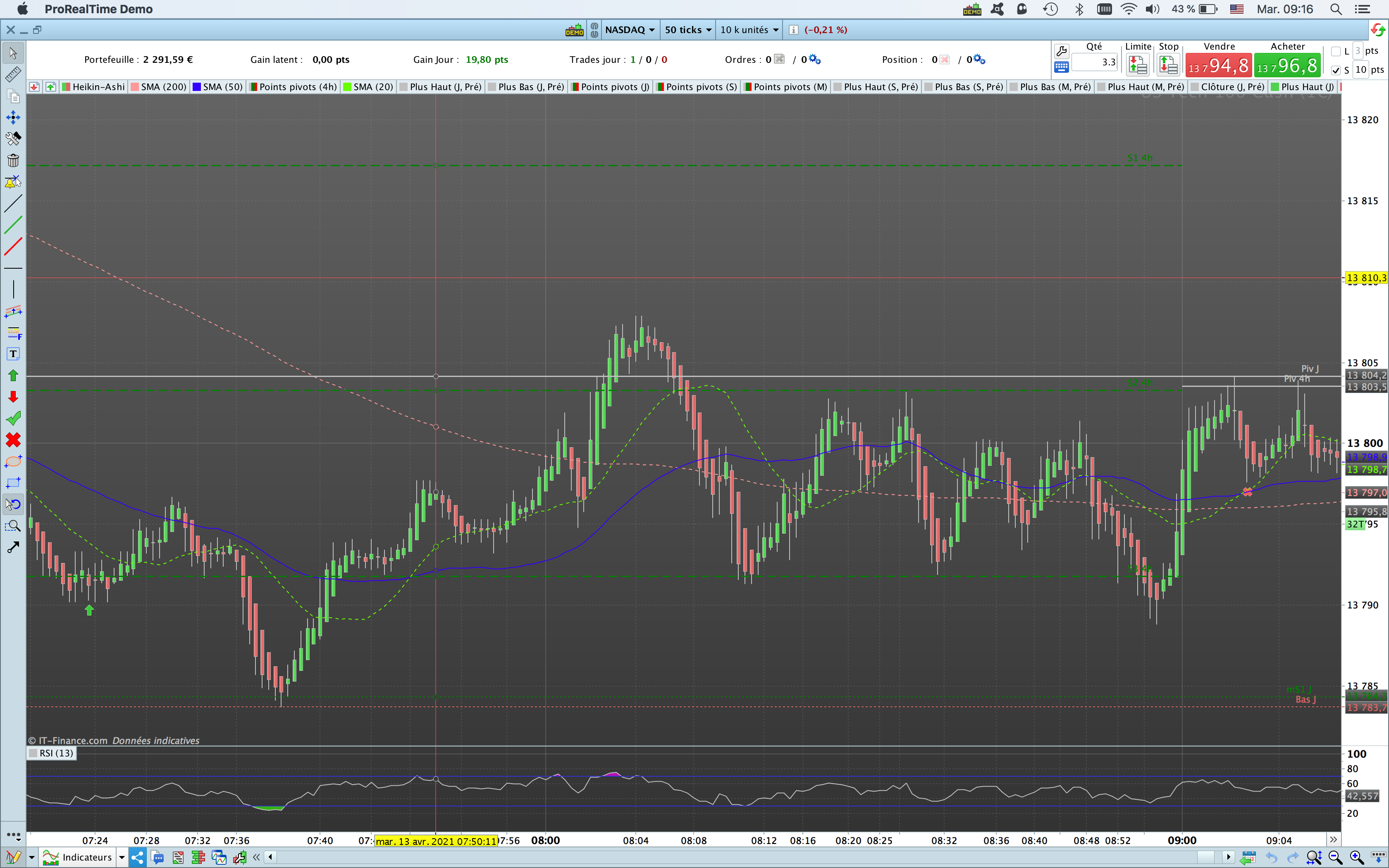Select the ellipse drawing tool
The image size is (1389, 868).
click(x=13, y=462)
